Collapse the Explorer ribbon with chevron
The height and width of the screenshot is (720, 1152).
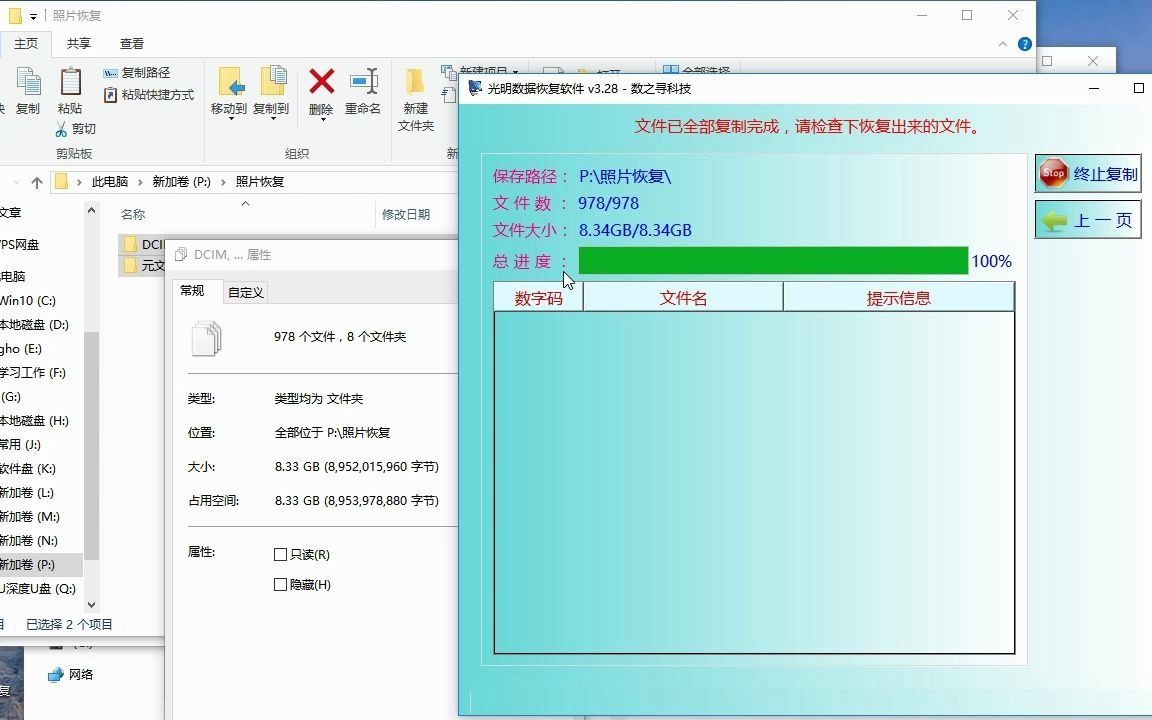coord(1003,44)
